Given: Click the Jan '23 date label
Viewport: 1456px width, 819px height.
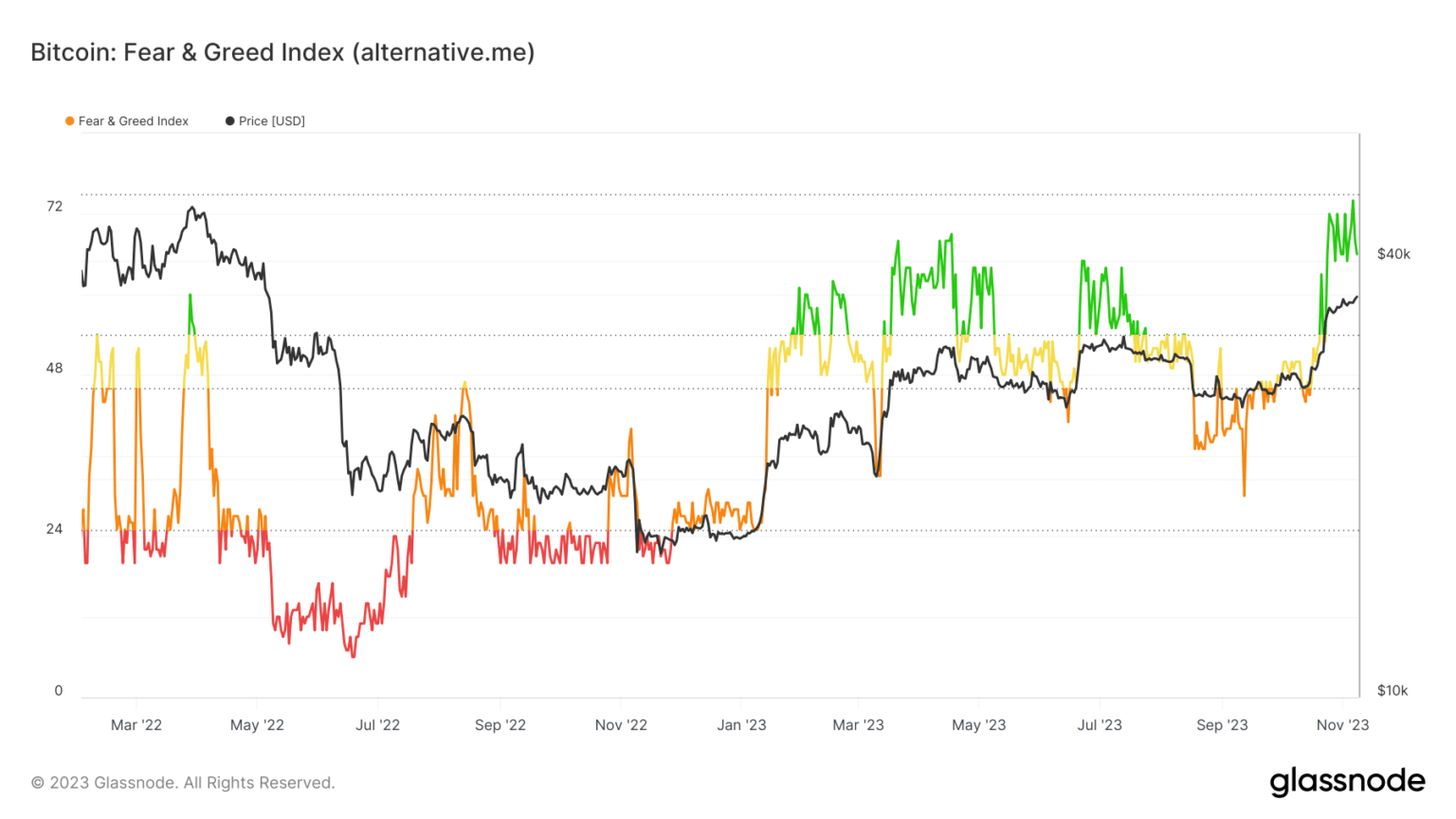Looking at the screenshot, I should pyautogui.click(x=741, y=725).
